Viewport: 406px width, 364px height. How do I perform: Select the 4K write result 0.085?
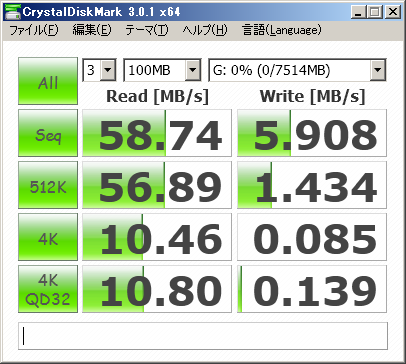point(312,237)
